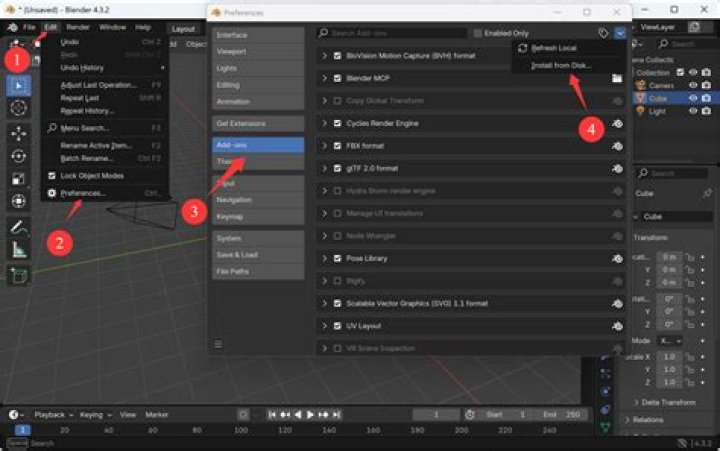Image resolution: width=720 pixels, height=451 pixels.
Task: Open the Keymap preferences section
Action: coord(258,216)
